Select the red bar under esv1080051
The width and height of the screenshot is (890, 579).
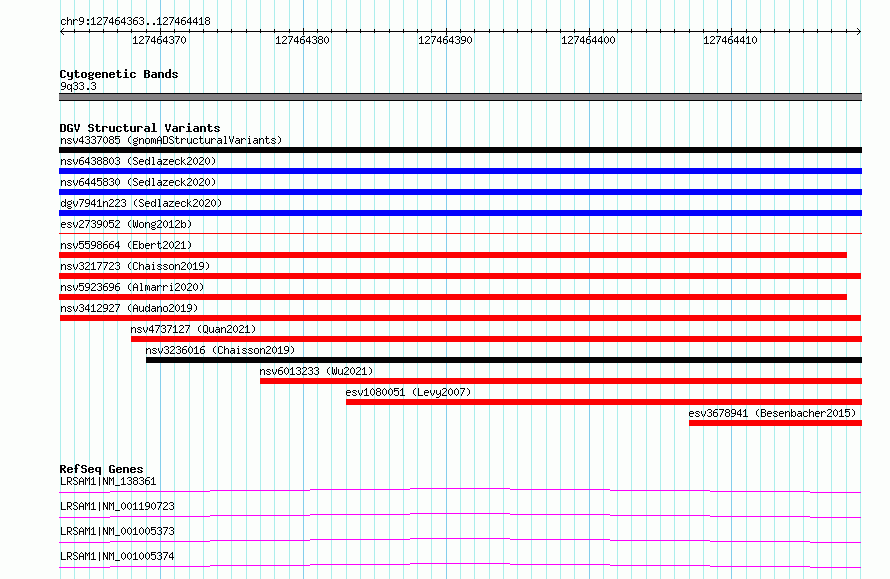click(x=604, y=402)
